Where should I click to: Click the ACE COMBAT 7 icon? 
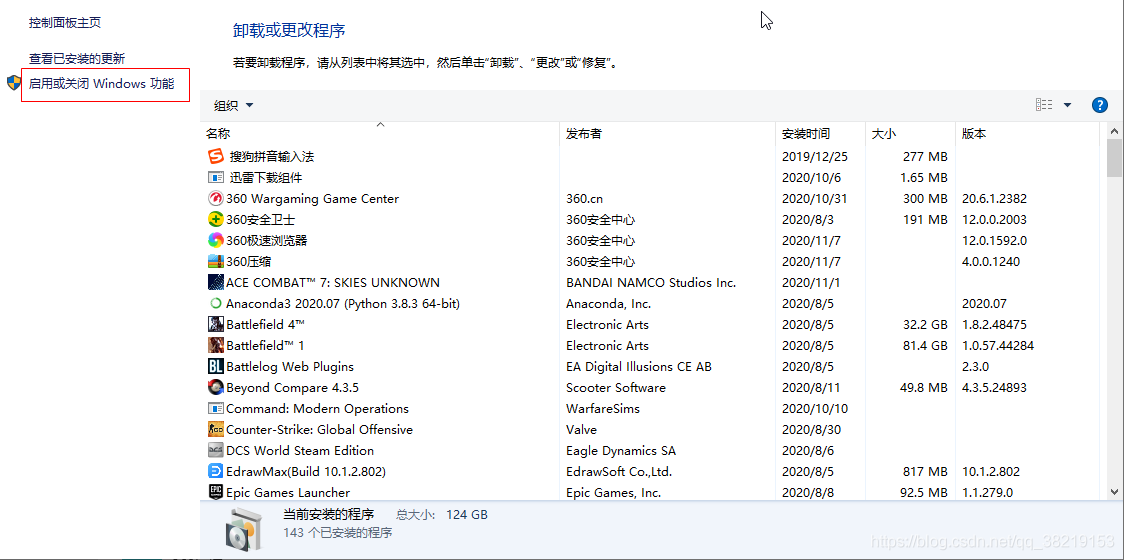pyautogui.click(x=216, y=283)
